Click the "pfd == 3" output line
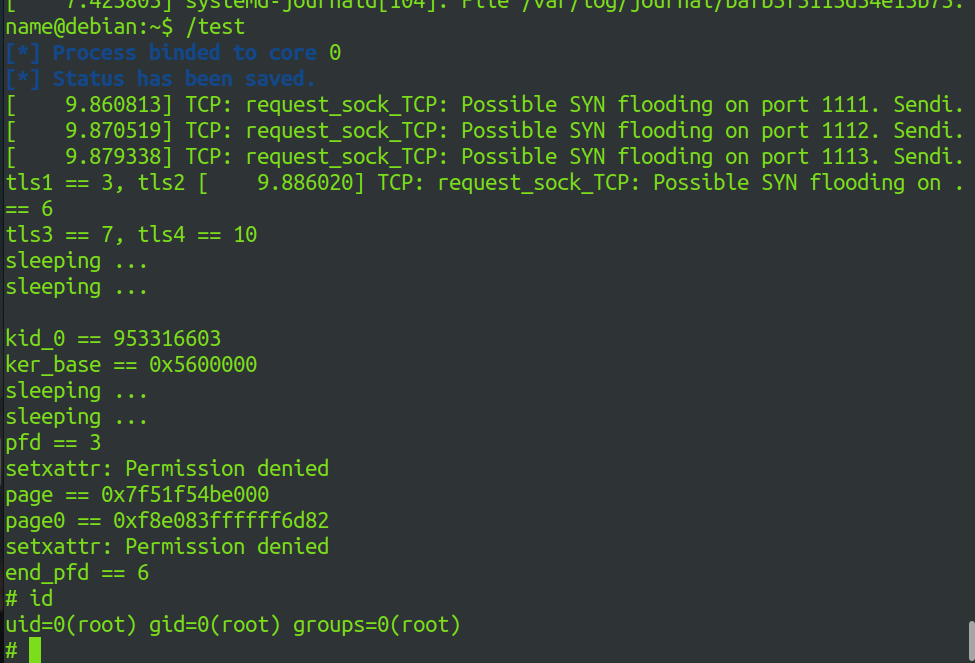The image size is (975, 663). coord(53,443)
